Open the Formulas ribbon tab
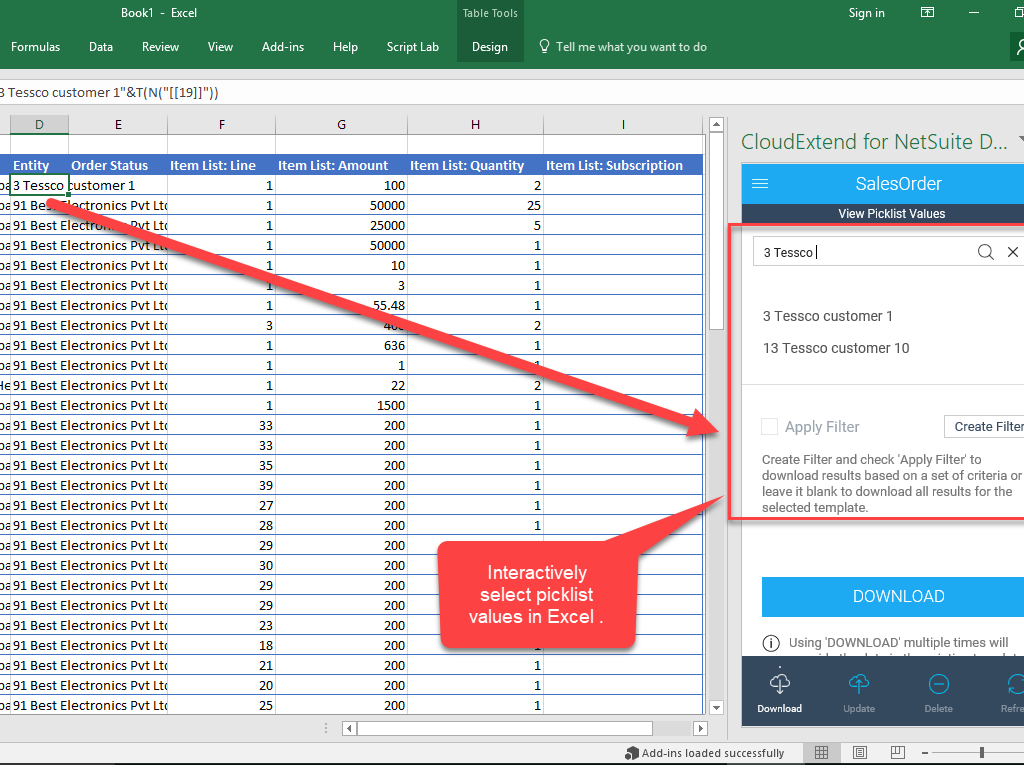This screenshot has width=1024, height=768. pyautogui.click(x=35, y=47)
